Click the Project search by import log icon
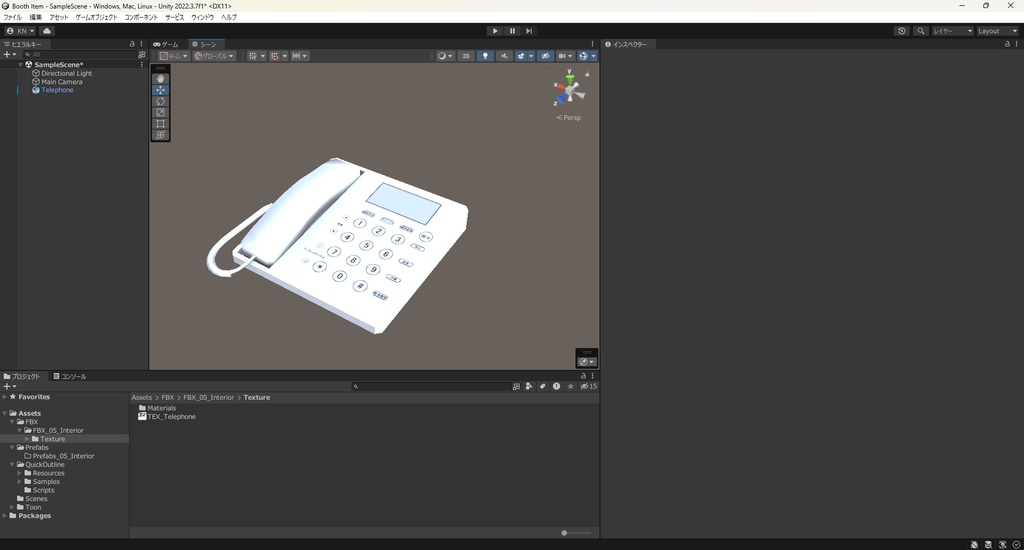The height and width of the screenshot is (550, 1024). [556, 386]
